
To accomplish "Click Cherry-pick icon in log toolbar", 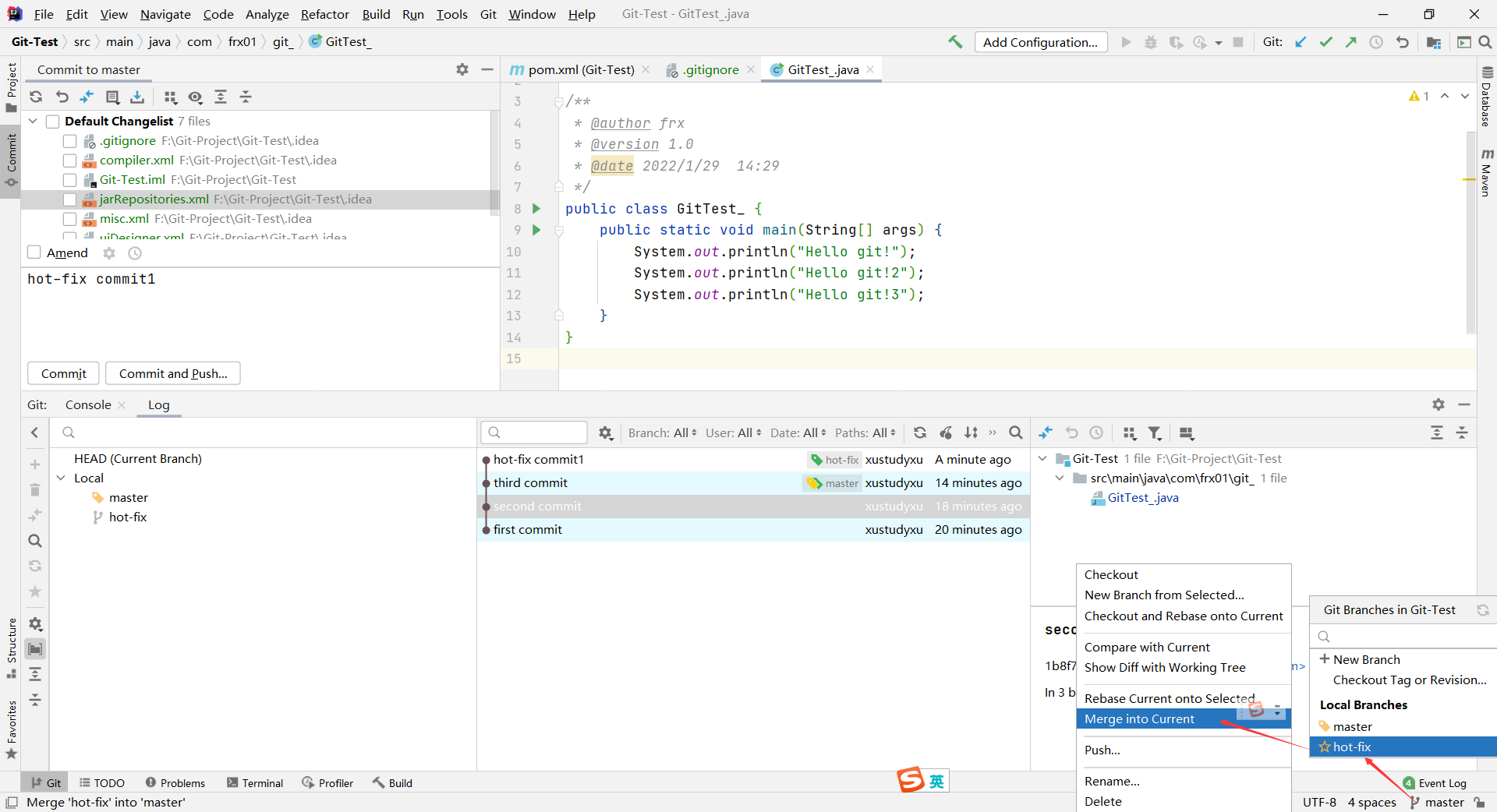I will click(x=946, y=432).
